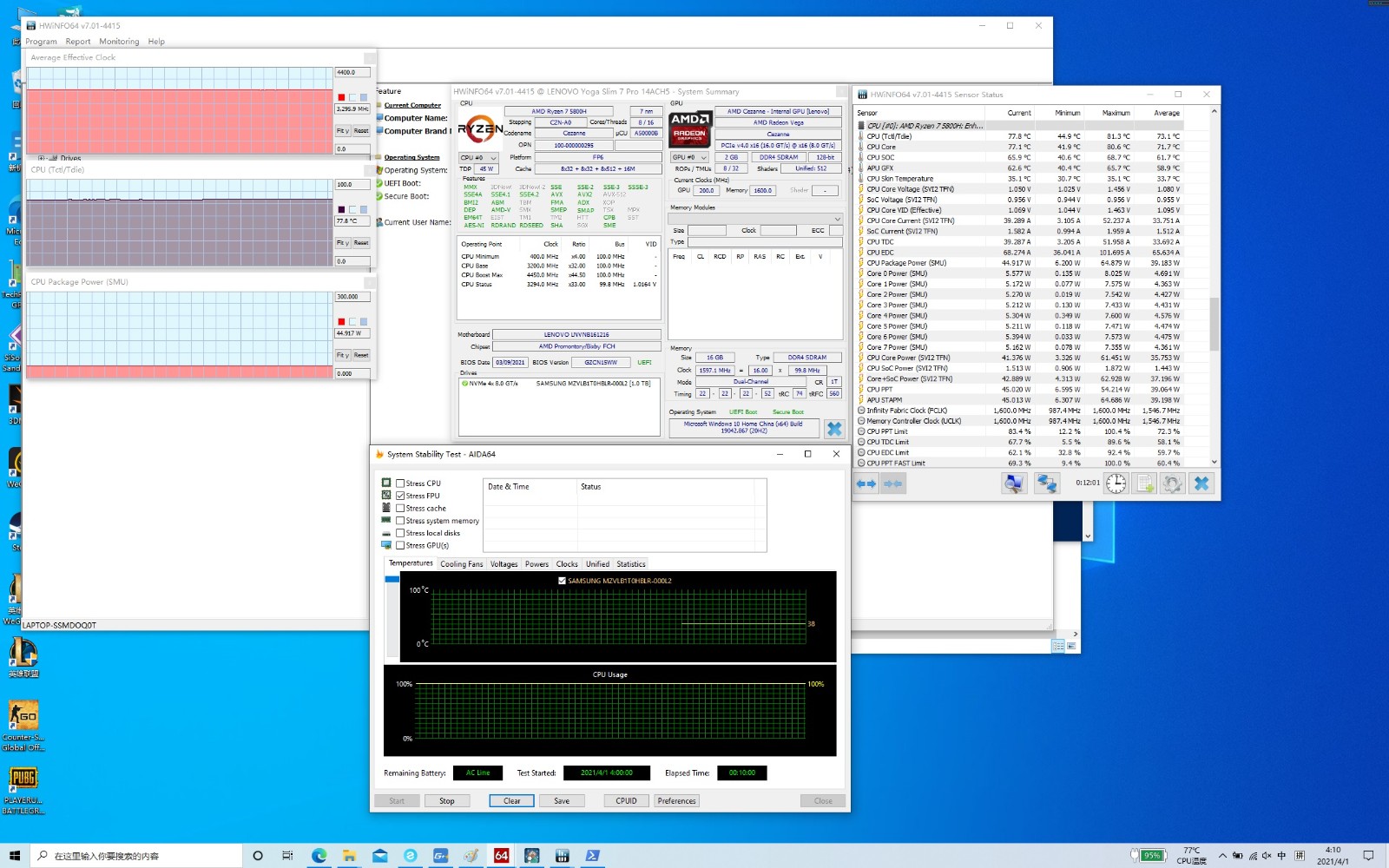Open Preferences in the AIDA64 stability test

point(676,801)
